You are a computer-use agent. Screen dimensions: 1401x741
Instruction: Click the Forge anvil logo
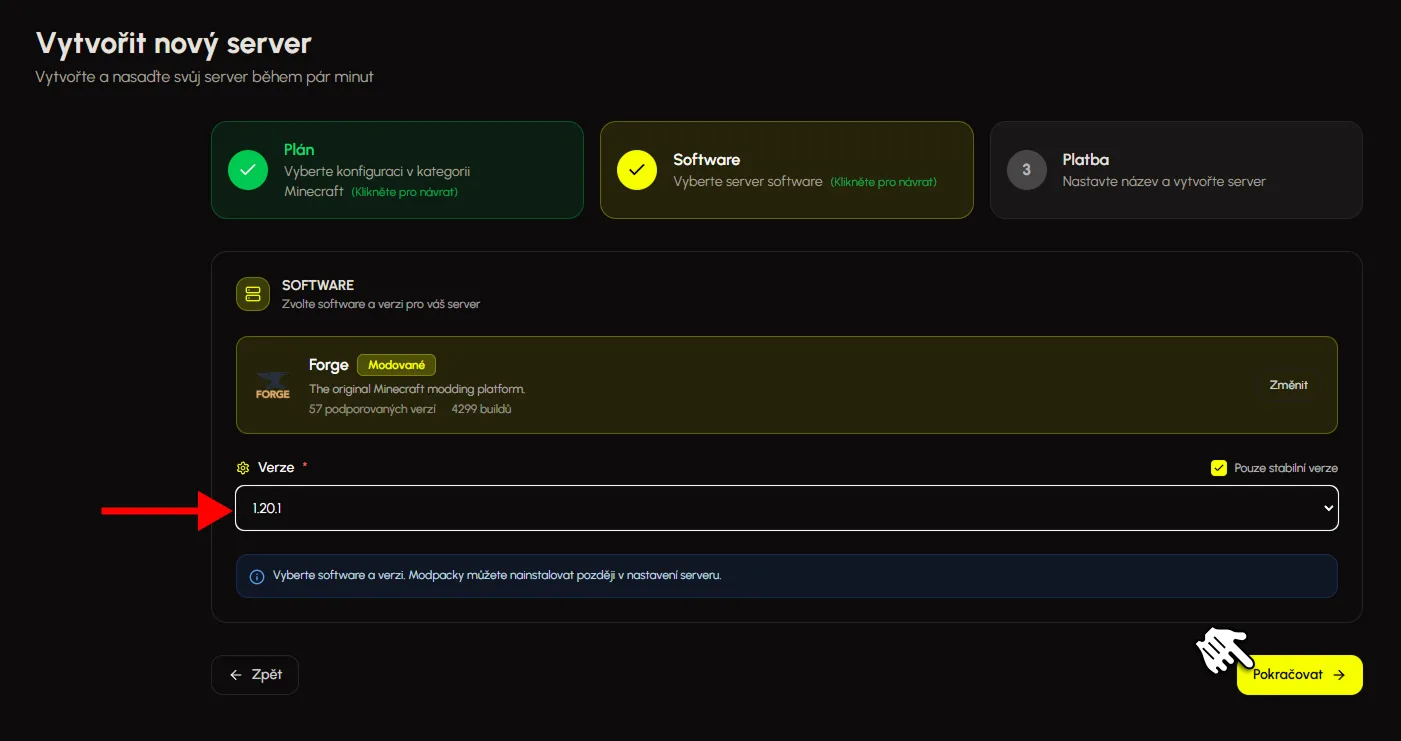[x=273, y=385]
